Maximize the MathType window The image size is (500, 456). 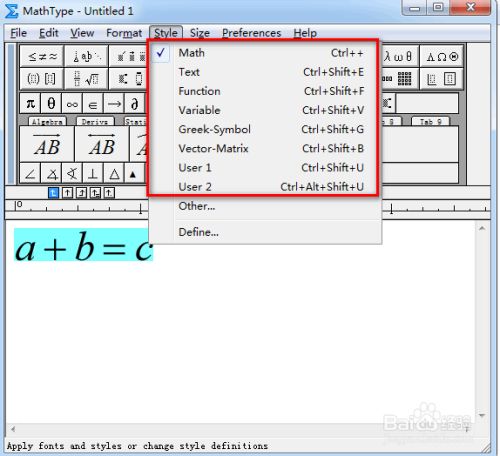438,7
